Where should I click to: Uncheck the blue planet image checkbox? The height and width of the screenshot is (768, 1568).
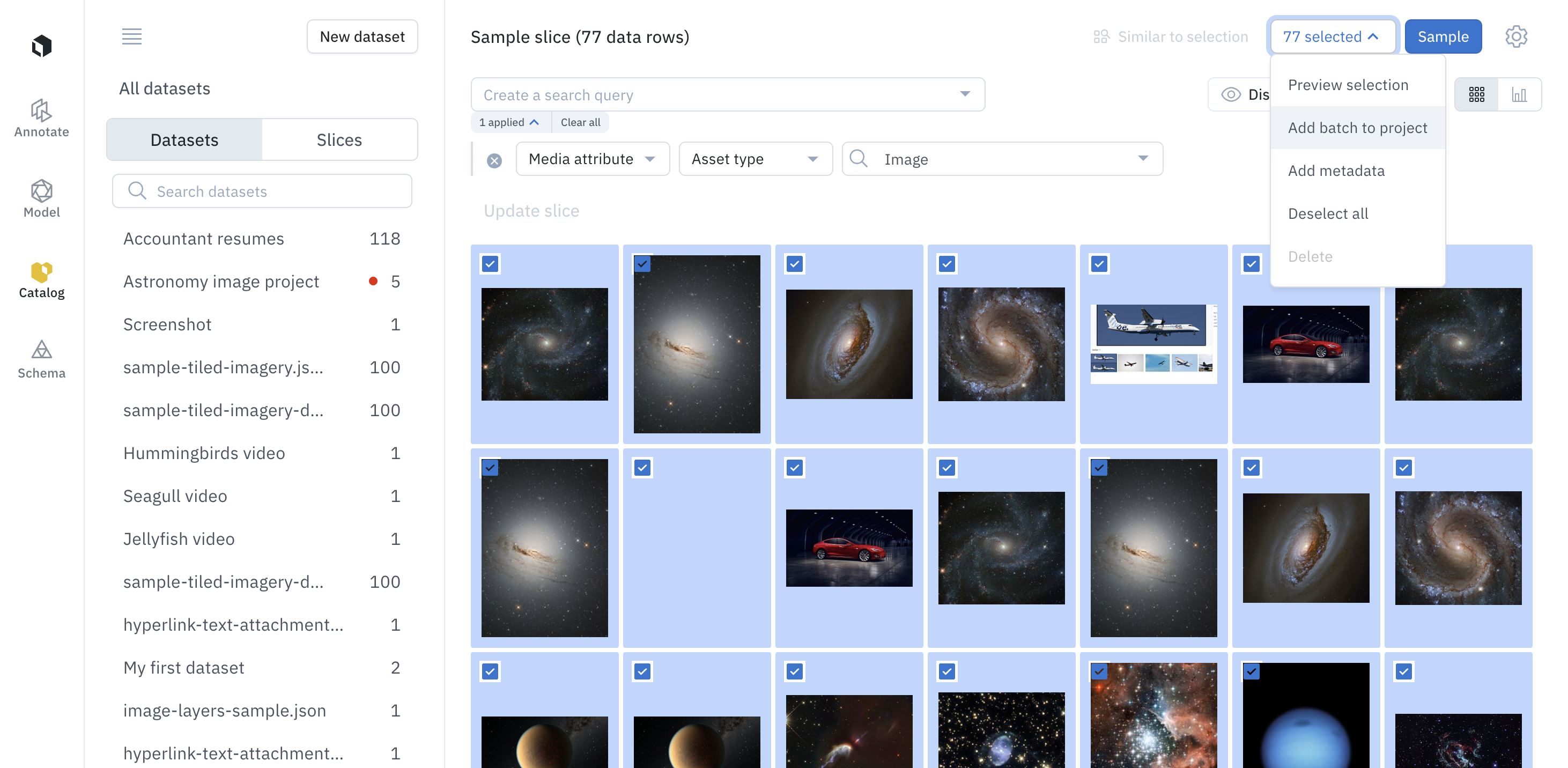pyautogui.click(x=1251, y=671)
